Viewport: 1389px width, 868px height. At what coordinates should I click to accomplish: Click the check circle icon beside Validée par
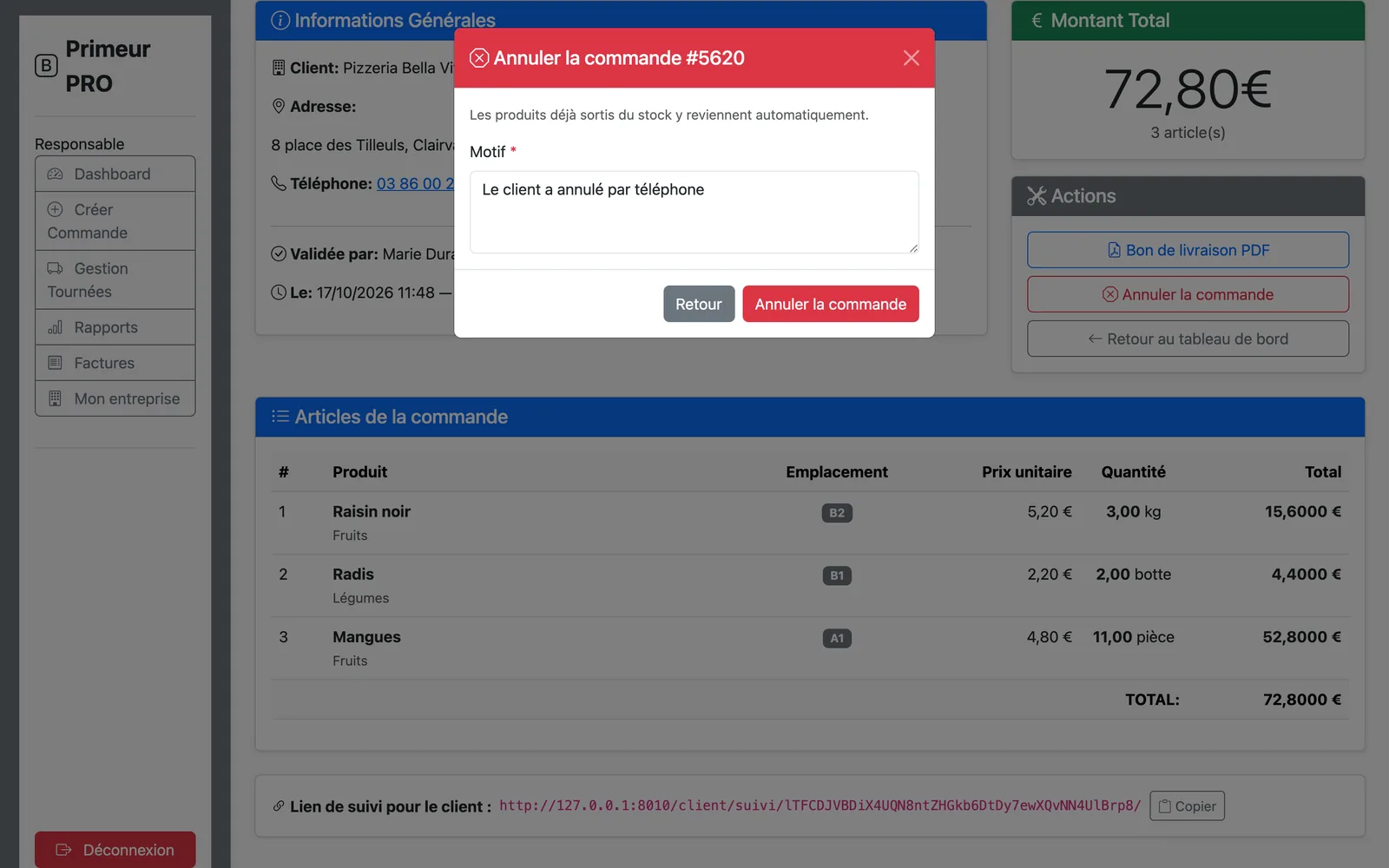pos(279,253)
